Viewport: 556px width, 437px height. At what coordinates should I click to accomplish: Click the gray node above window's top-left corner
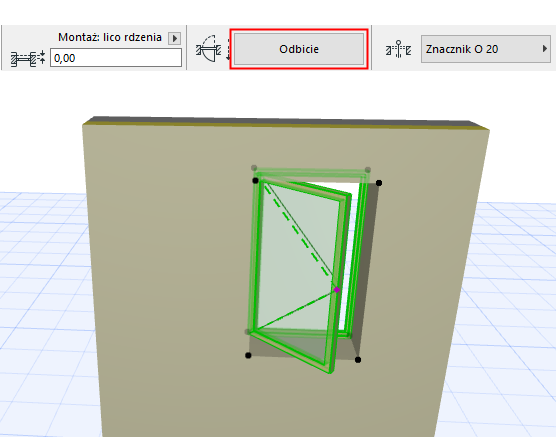[x=254, y=168]
